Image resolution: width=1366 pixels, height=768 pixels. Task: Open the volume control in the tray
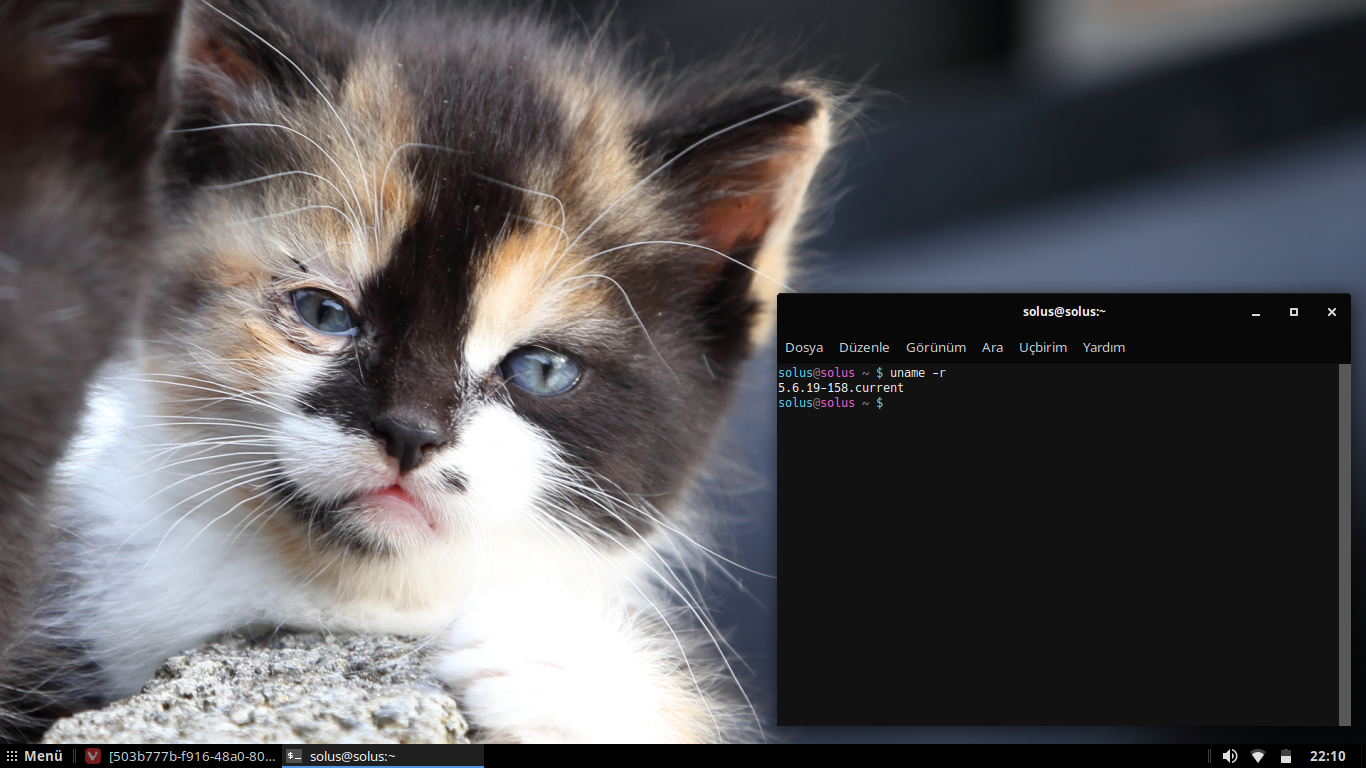[1229, 756]
